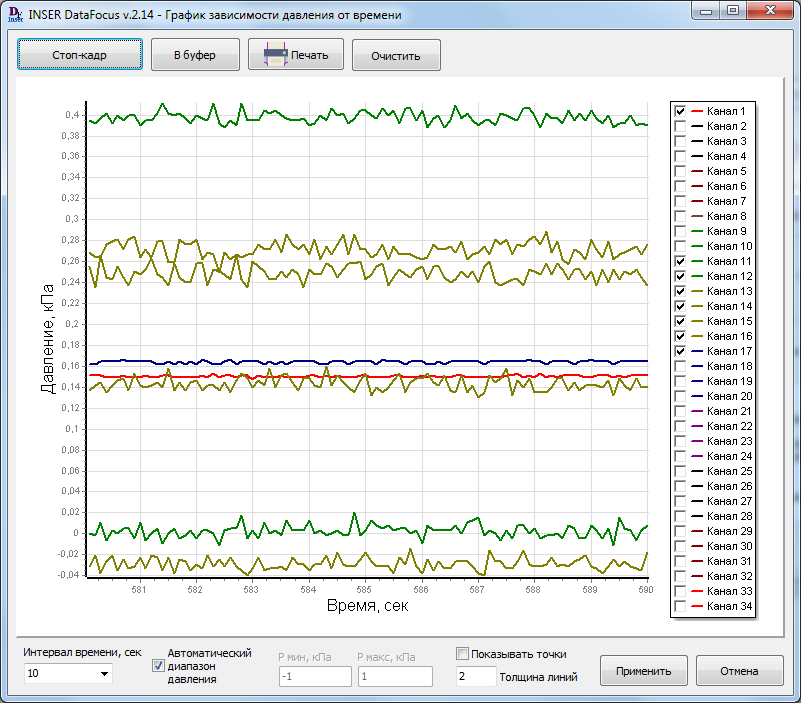Image resolution: width=801 pixels, height=703 pixels.
Task: Click the 590 tick label on time axis
Action: coord(646,590)
